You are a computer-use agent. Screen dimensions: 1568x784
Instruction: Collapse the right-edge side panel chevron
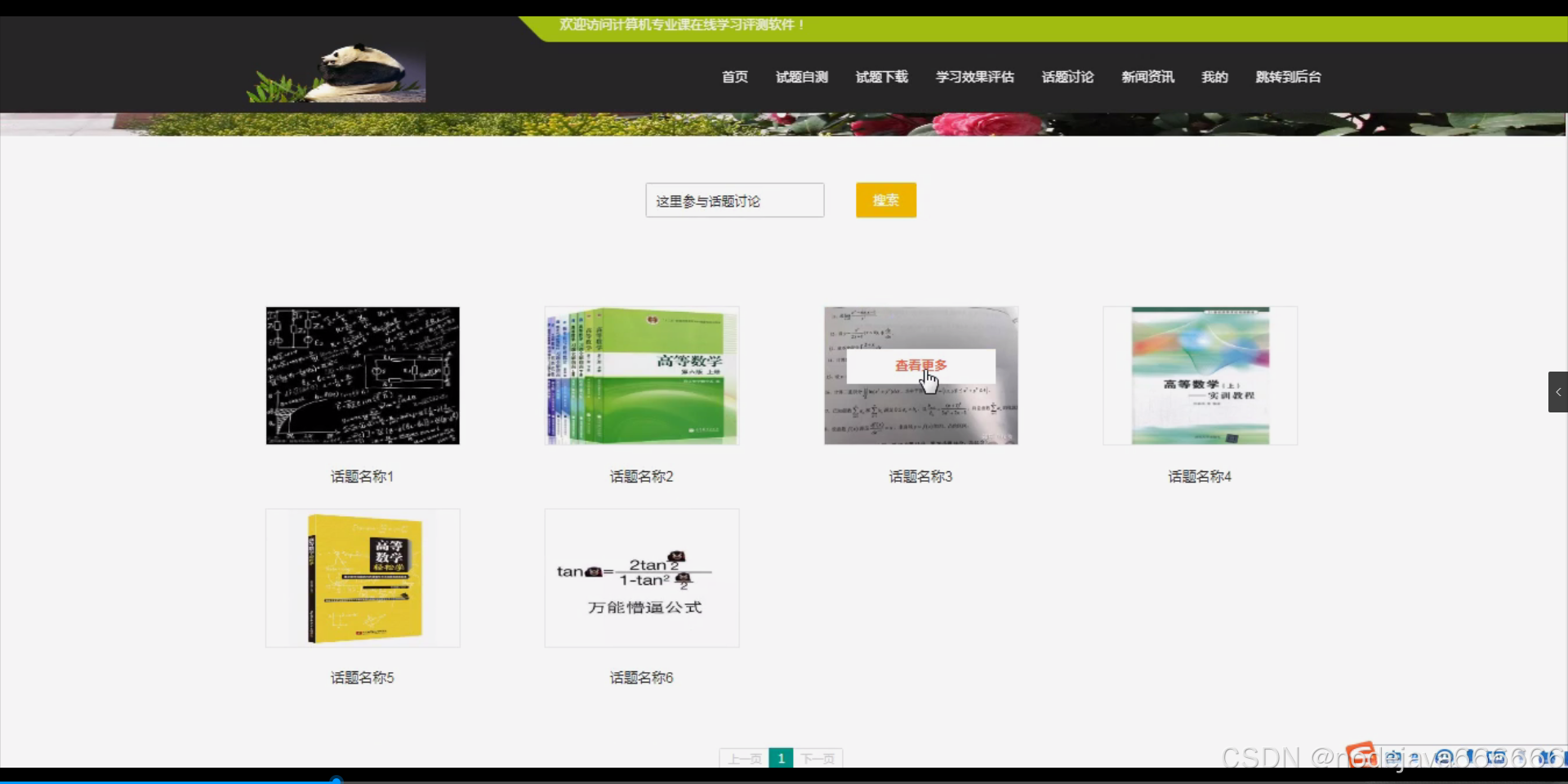[1559, 391]
